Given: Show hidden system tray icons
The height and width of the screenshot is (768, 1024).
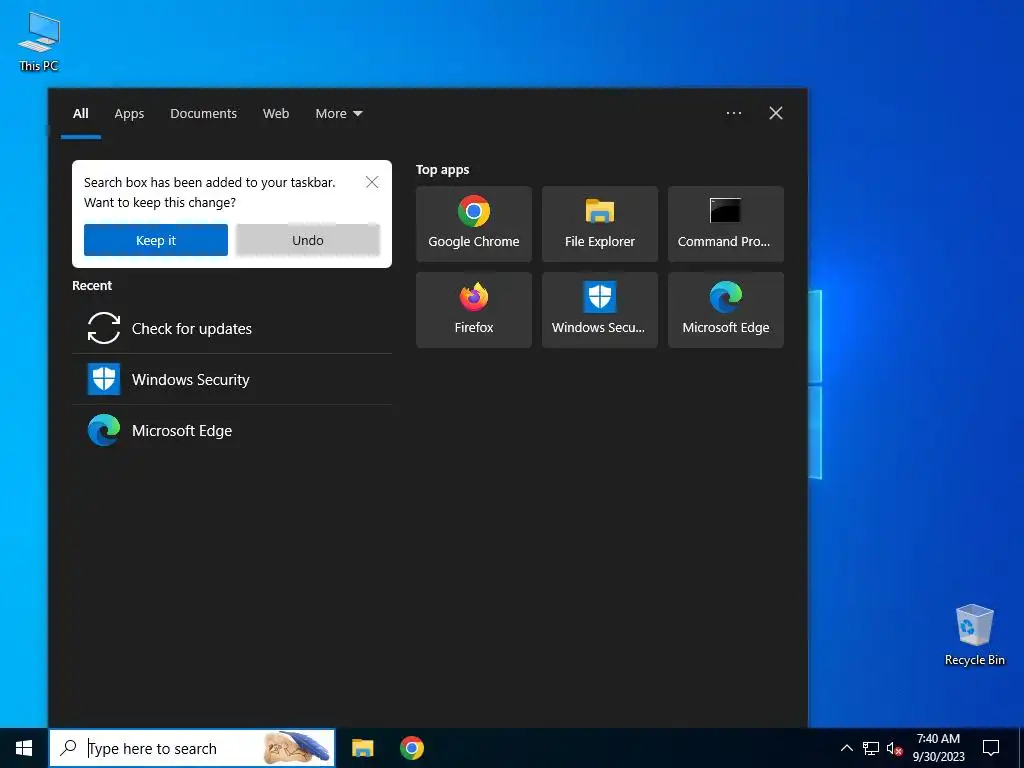Looking at the screenshot, I should pos(846,748).
